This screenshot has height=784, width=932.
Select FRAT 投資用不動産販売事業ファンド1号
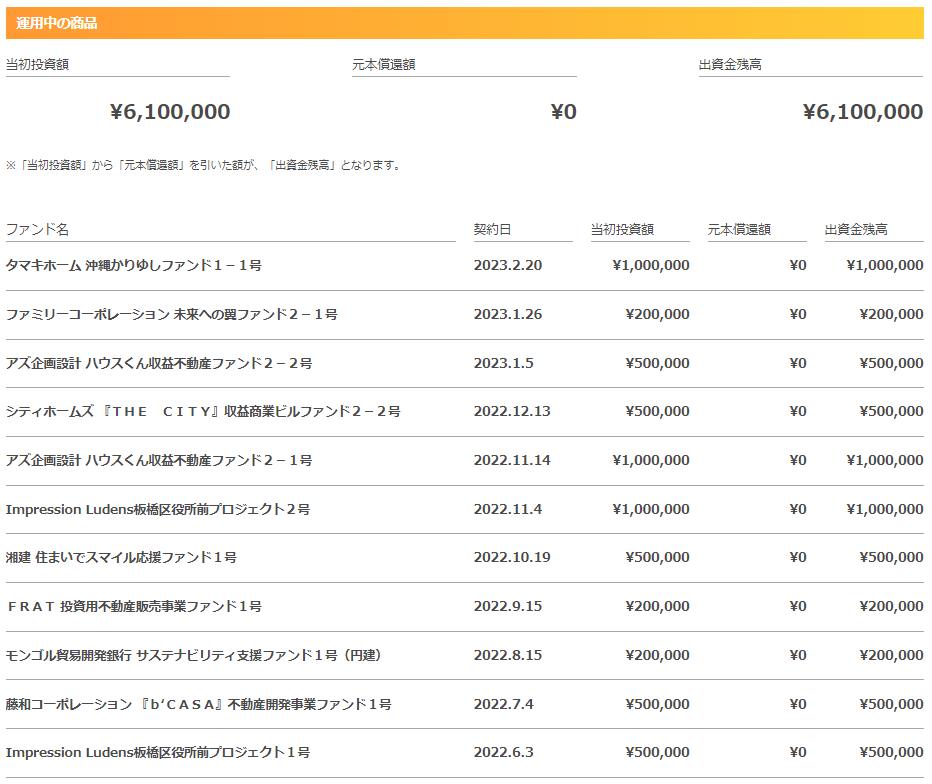(x=134, y=606)
